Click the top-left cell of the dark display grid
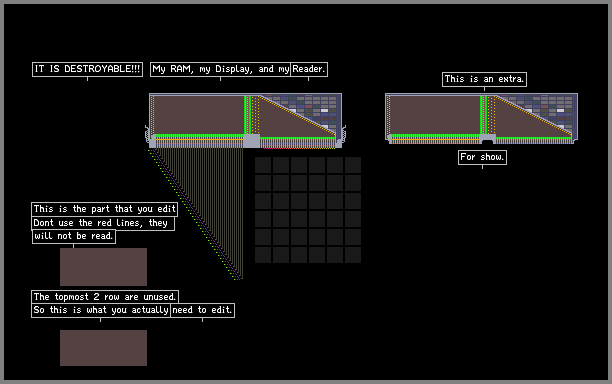This screenshot has width=612, height=384. pyautogui.click(x=263, y=165)
